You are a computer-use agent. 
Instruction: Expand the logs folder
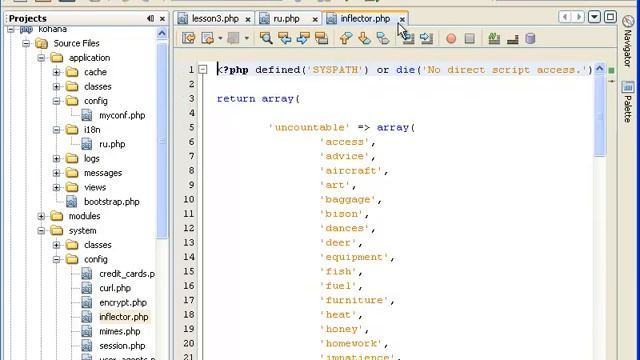[56, 158]
